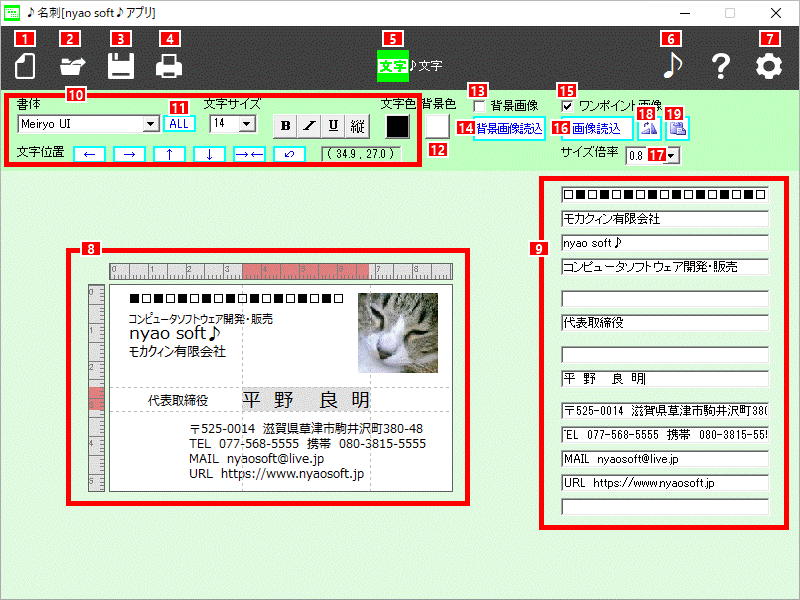
Task: Edit the 平 野 良 明 name field
Action: pos(665,379)
